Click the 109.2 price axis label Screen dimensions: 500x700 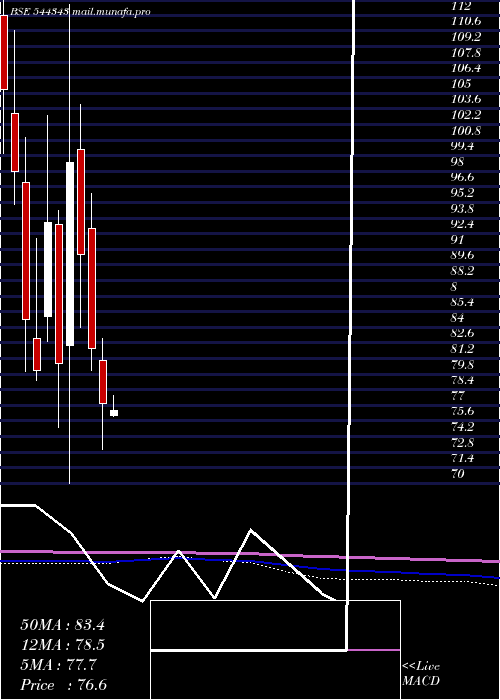click(x=466, y=37)
